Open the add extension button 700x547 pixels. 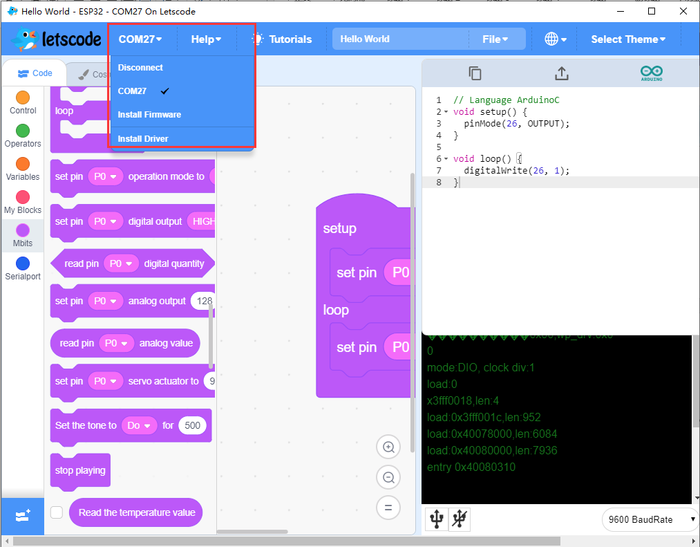coord(22,515)
